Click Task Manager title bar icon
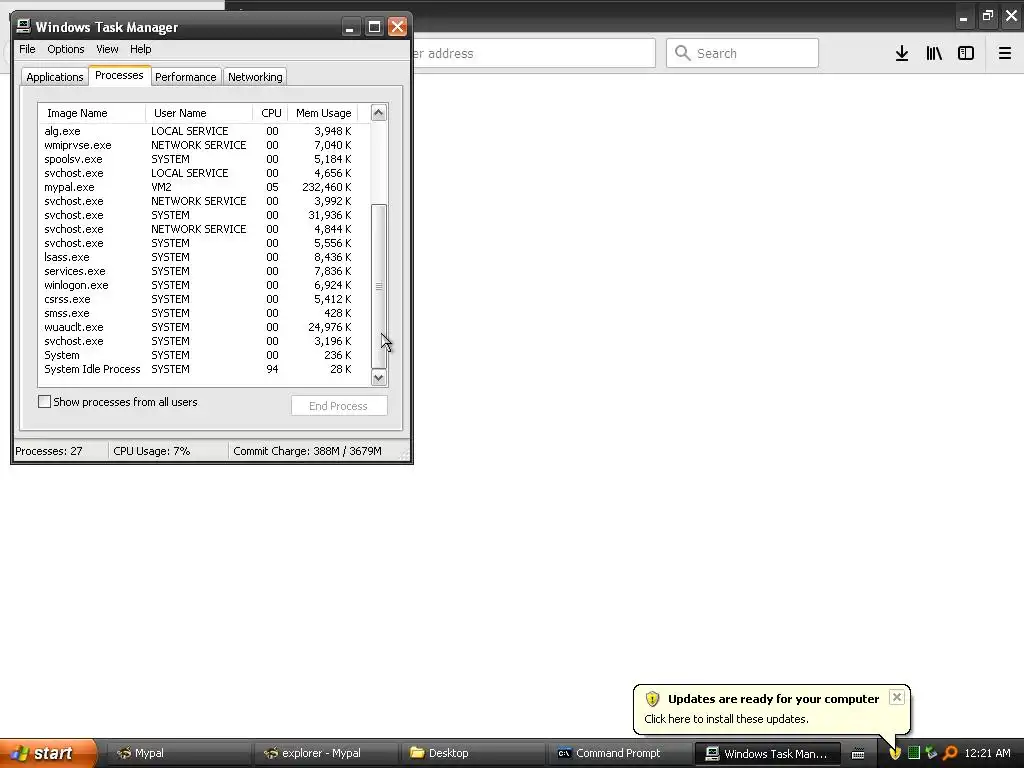Screen dimensions: 1024x768 (x=24, y=26)
